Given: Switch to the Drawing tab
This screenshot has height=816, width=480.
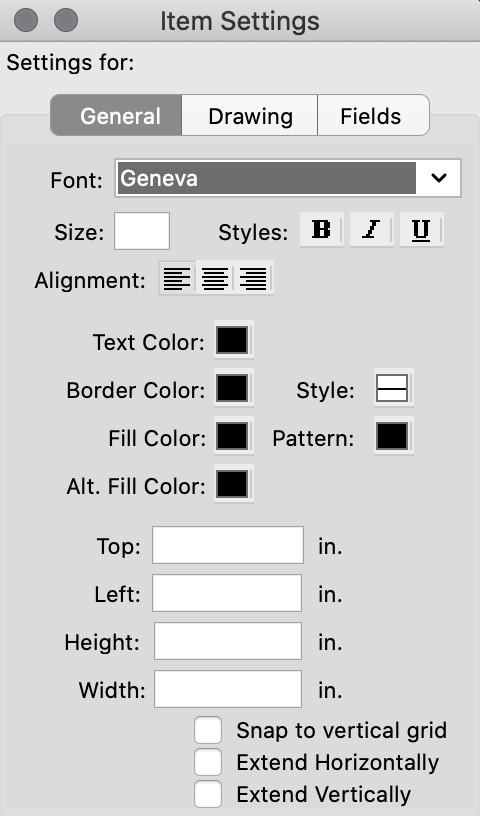Looking at the screenshot, I should [250, 116].
